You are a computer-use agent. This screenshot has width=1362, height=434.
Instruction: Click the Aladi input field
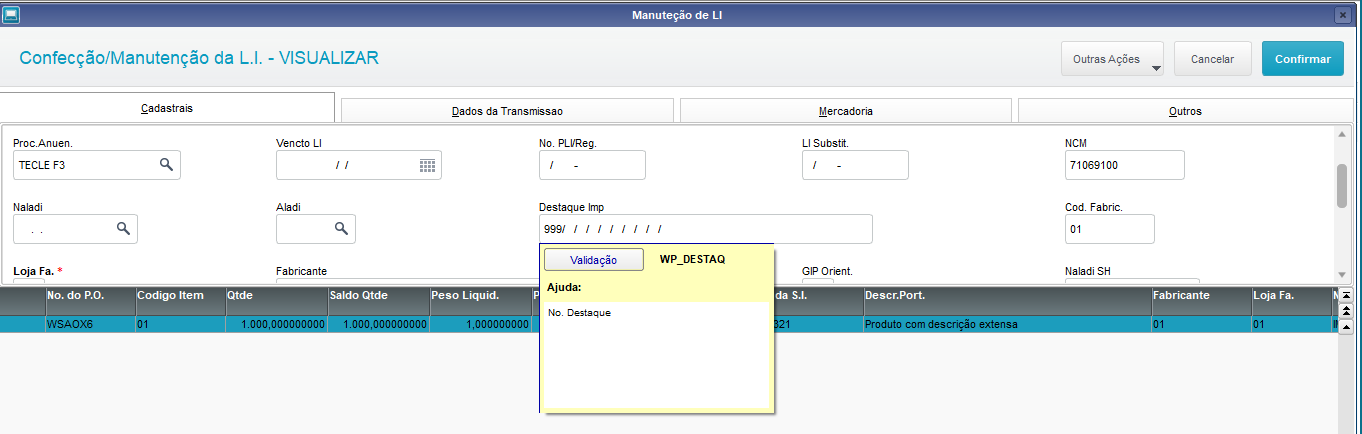316,229
